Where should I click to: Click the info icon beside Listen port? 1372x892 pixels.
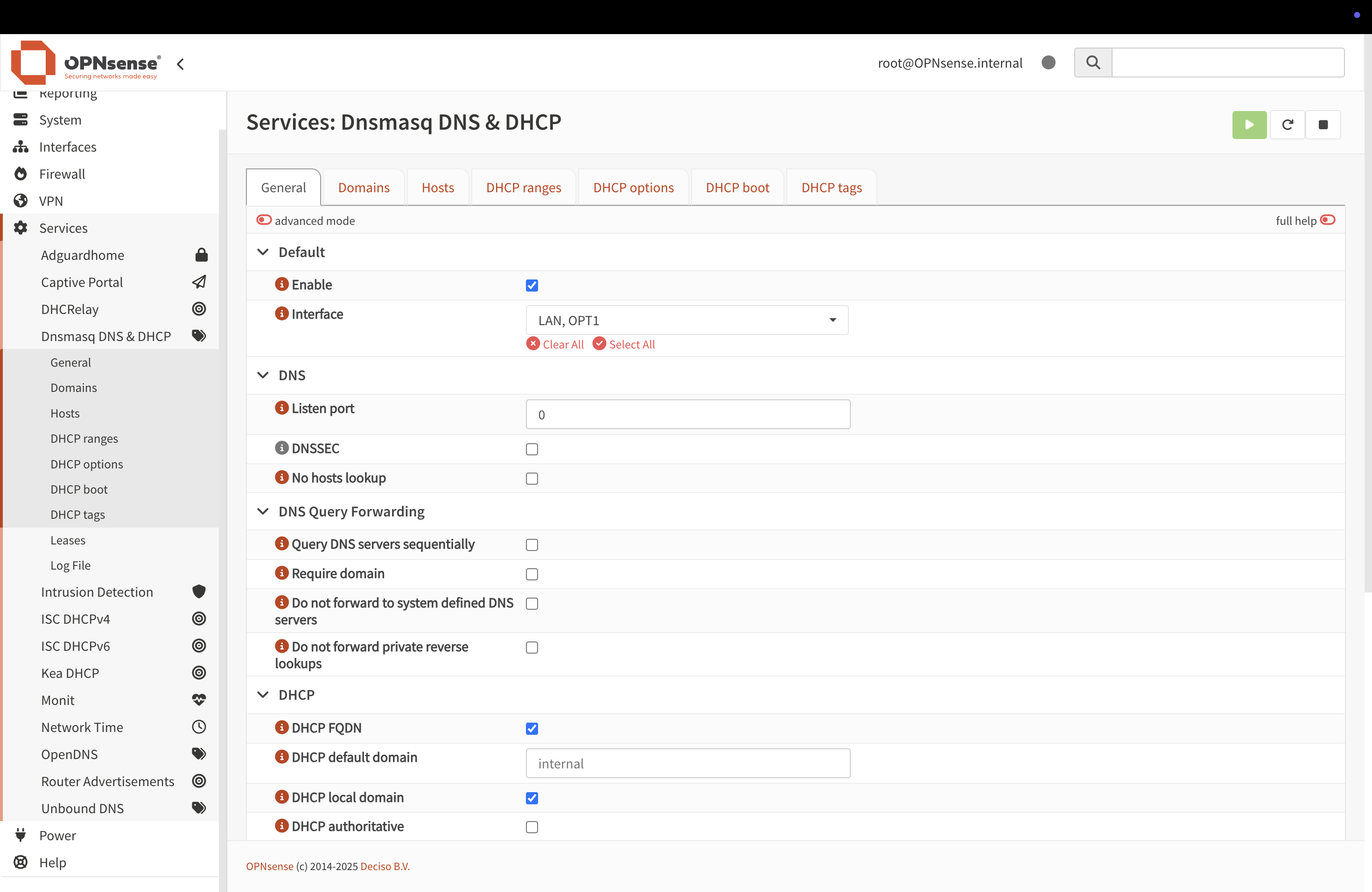281,408
